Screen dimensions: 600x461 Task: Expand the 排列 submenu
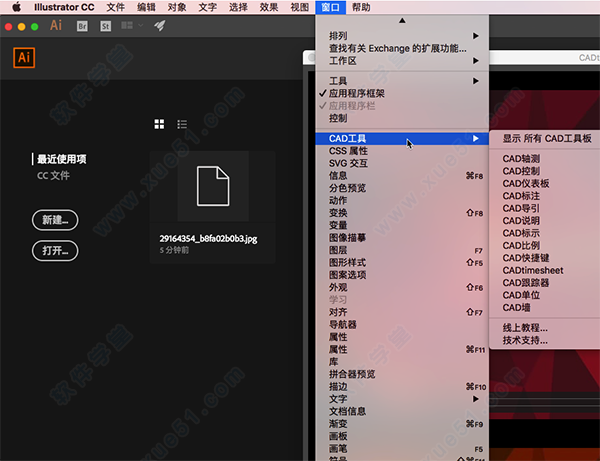[x=338, y=36]
